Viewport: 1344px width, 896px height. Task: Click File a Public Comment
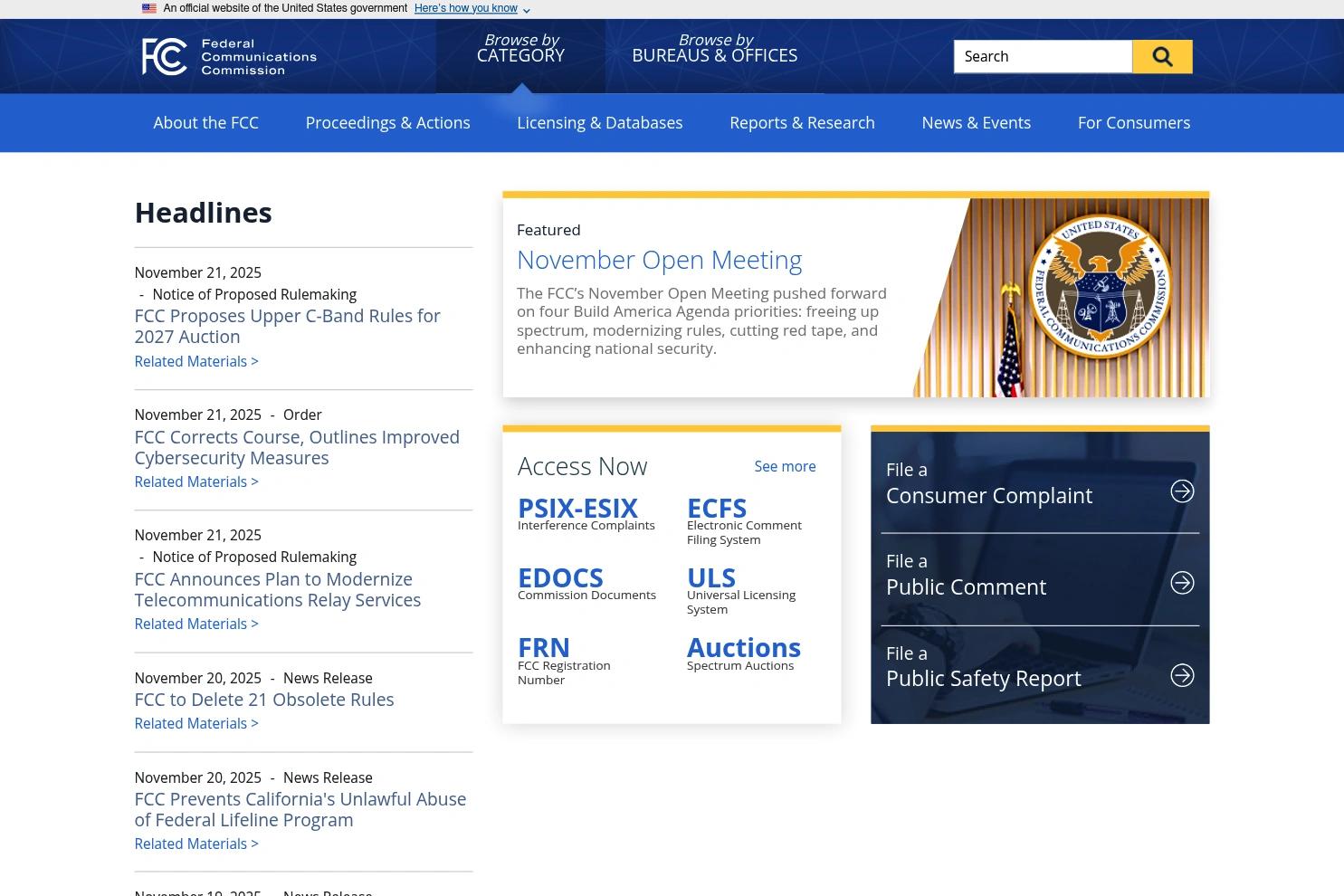point(1040,576)
